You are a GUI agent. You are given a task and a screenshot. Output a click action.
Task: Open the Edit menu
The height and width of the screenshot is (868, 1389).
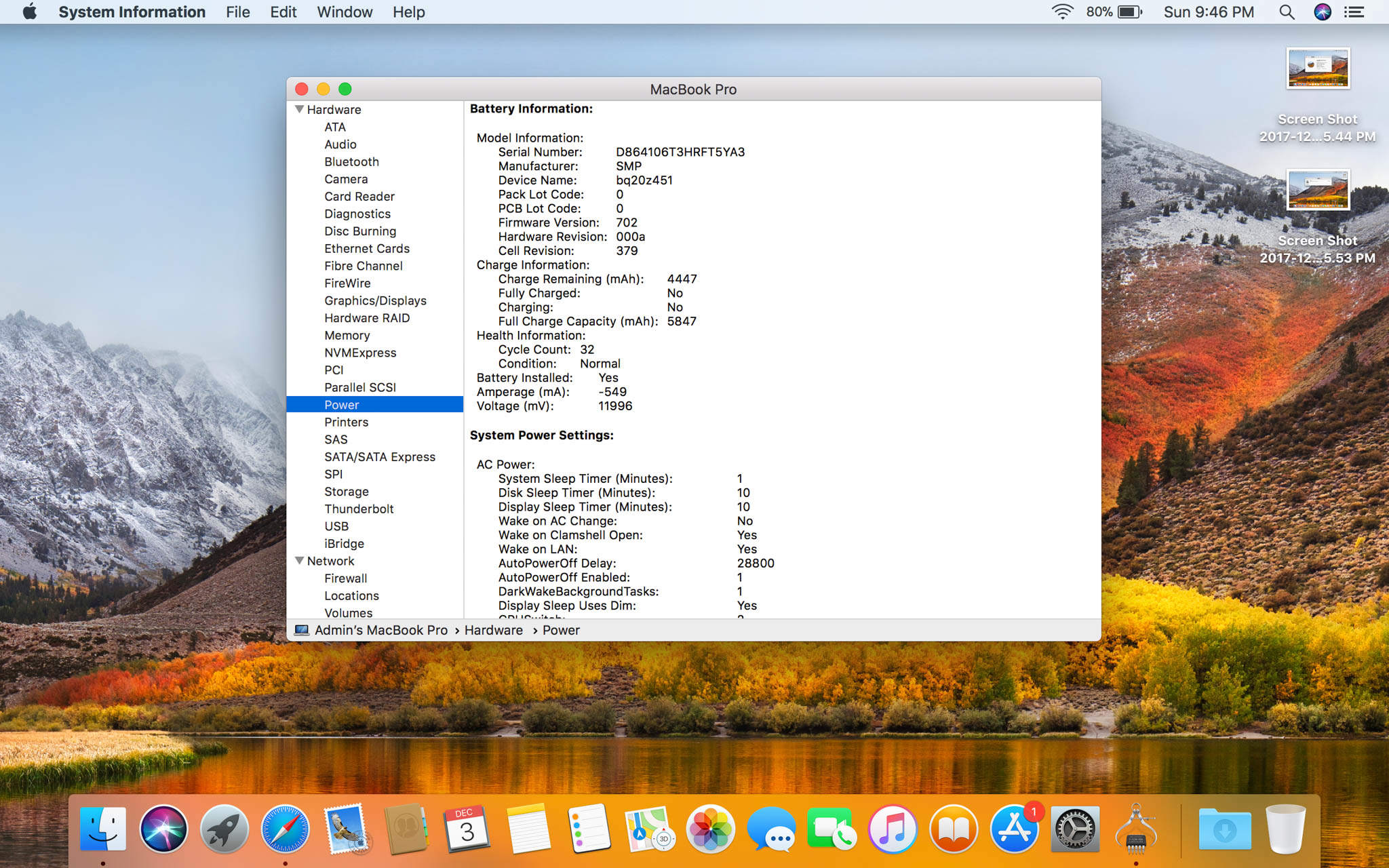point(283,12)
